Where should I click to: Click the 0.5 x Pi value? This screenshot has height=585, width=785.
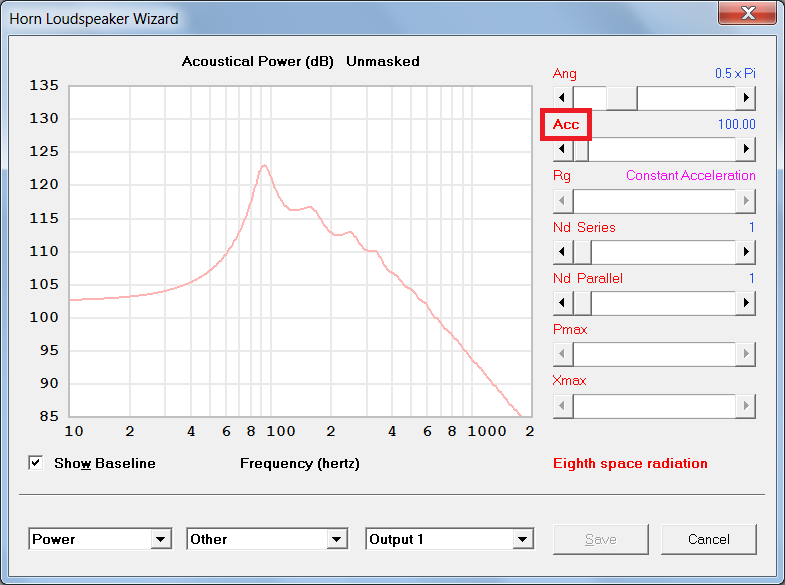pos(735,74)
